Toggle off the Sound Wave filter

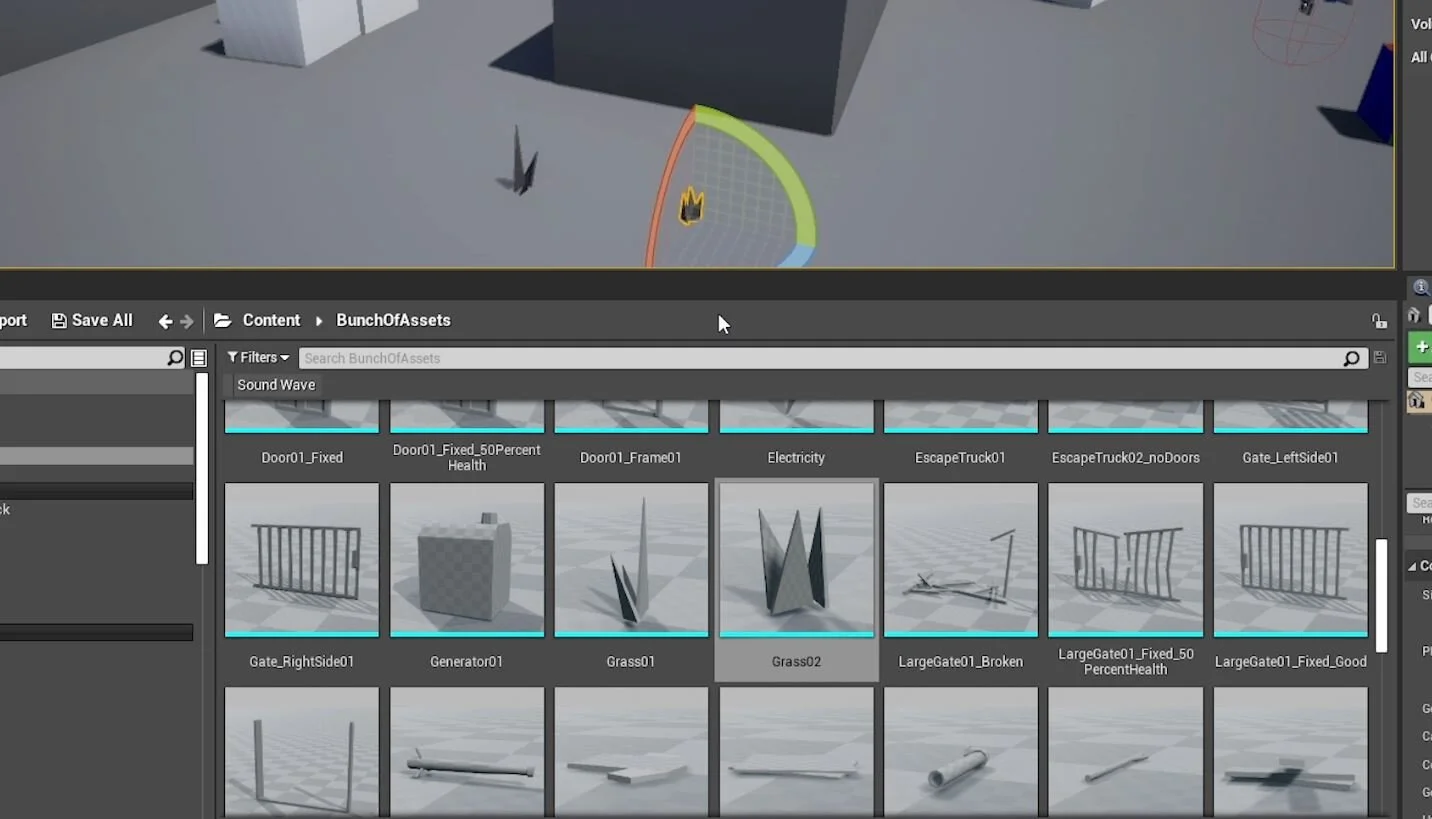[275, 384]
